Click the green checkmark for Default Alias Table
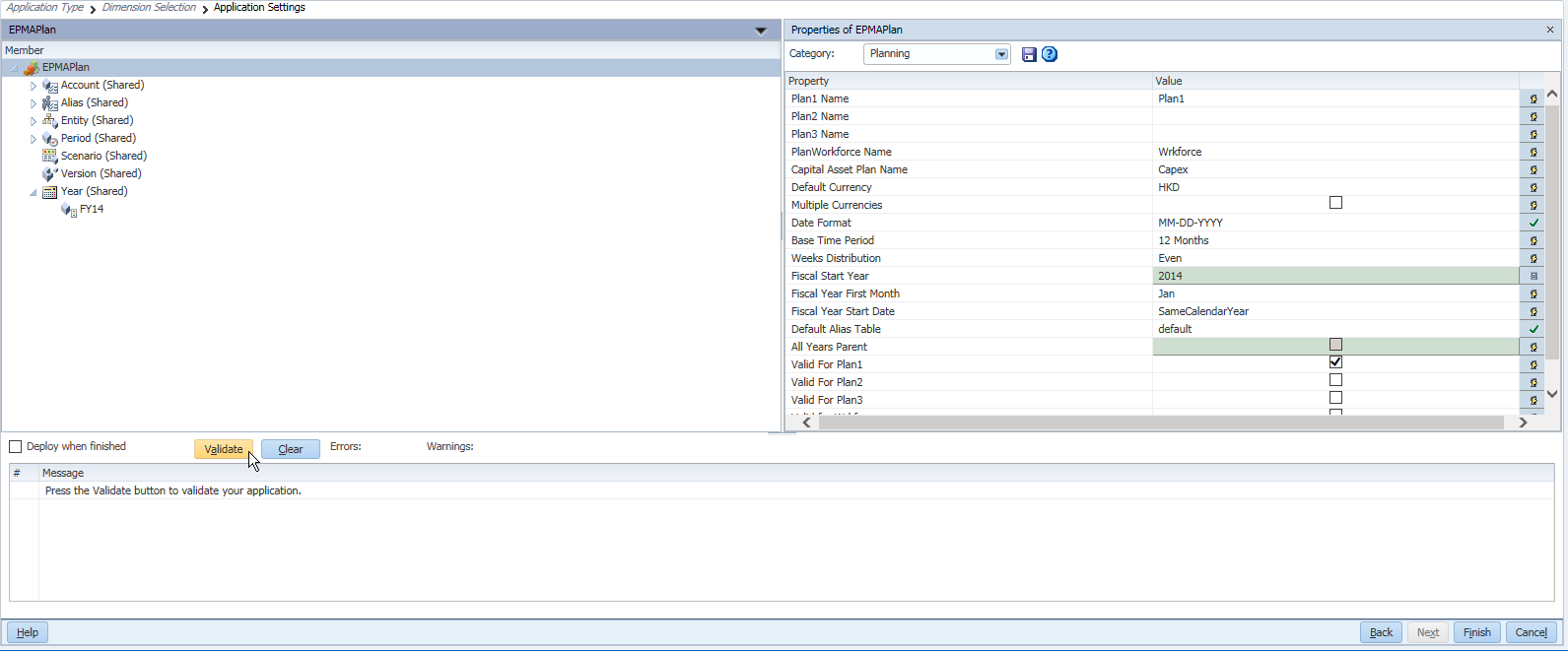Image resolution: width=1568 pixels, height=651 pixels. click(x=1534, y=330)
